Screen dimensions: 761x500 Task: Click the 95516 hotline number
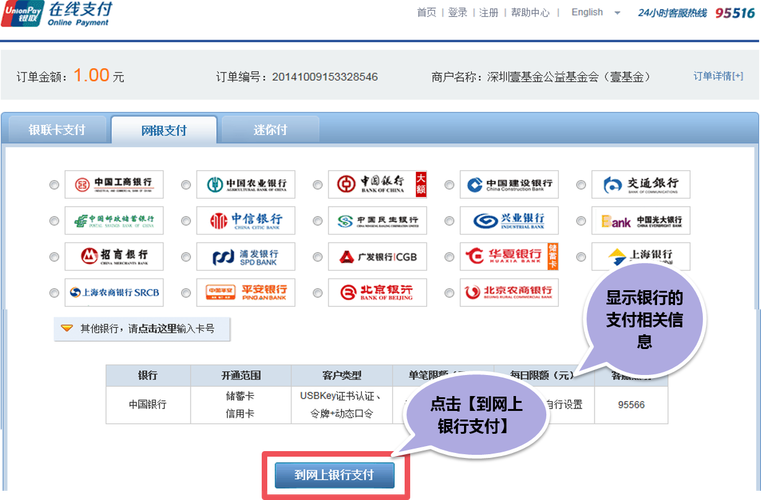click(x=735, y=13)
